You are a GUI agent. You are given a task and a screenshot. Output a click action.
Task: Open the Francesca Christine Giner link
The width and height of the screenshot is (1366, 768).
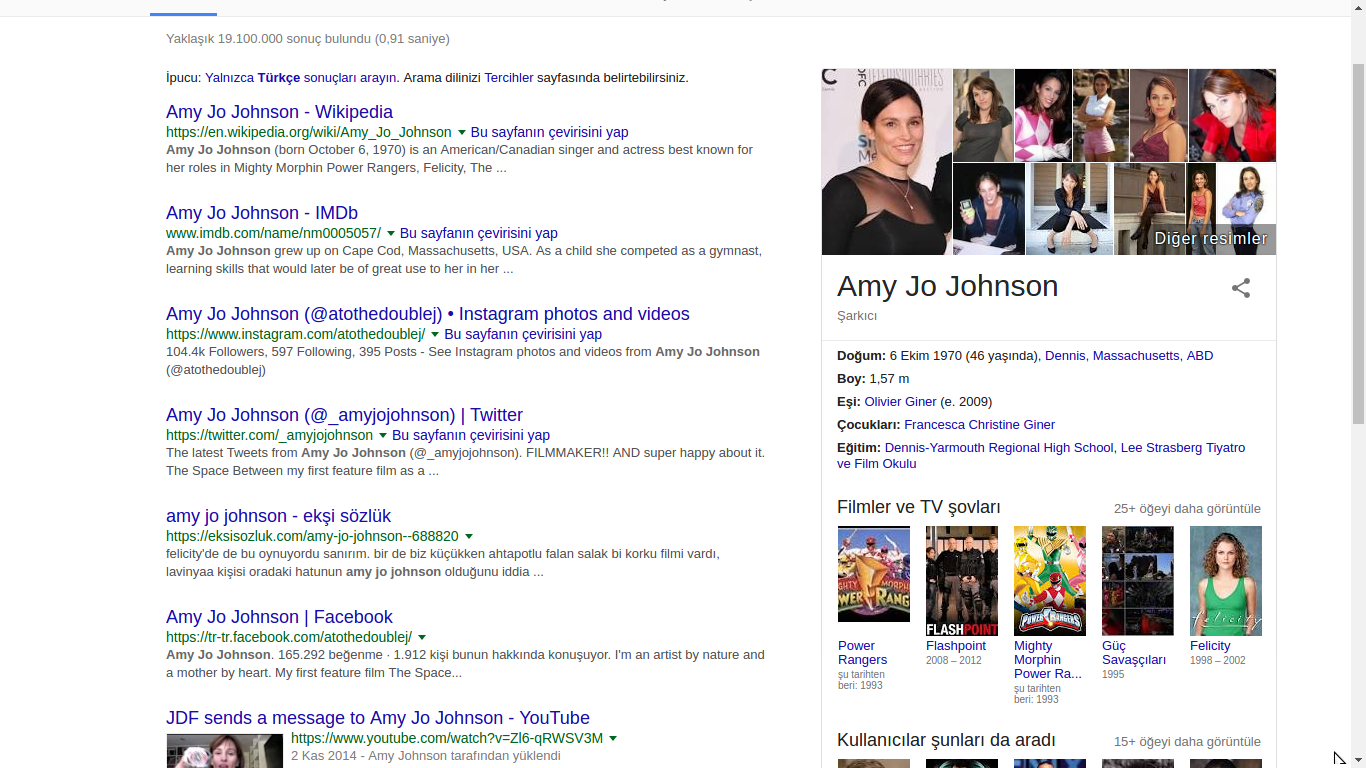pyautogui.click(x=980, y=425)
